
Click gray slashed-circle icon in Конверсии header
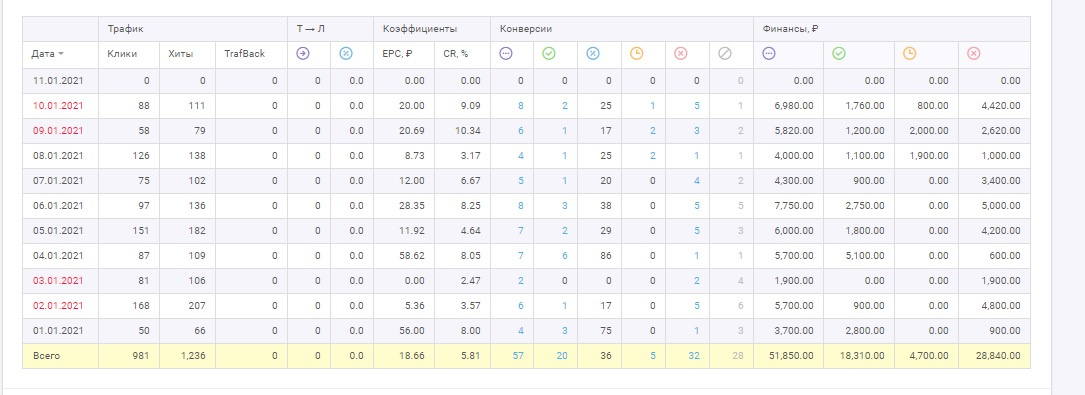click(x=724, y=54)
